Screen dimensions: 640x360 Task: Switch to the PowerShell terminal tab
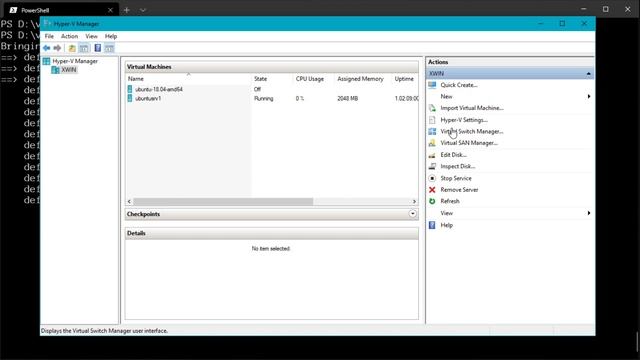tap(60, 10)
